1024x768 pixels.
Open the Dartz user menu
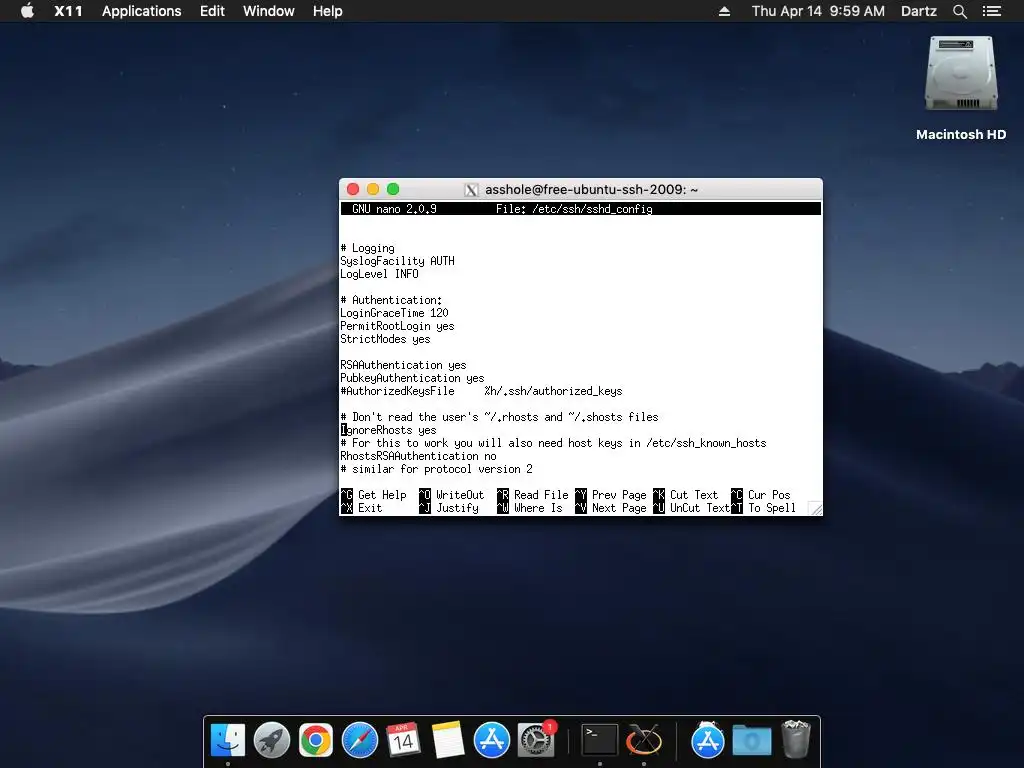click(x=918, y=11)
